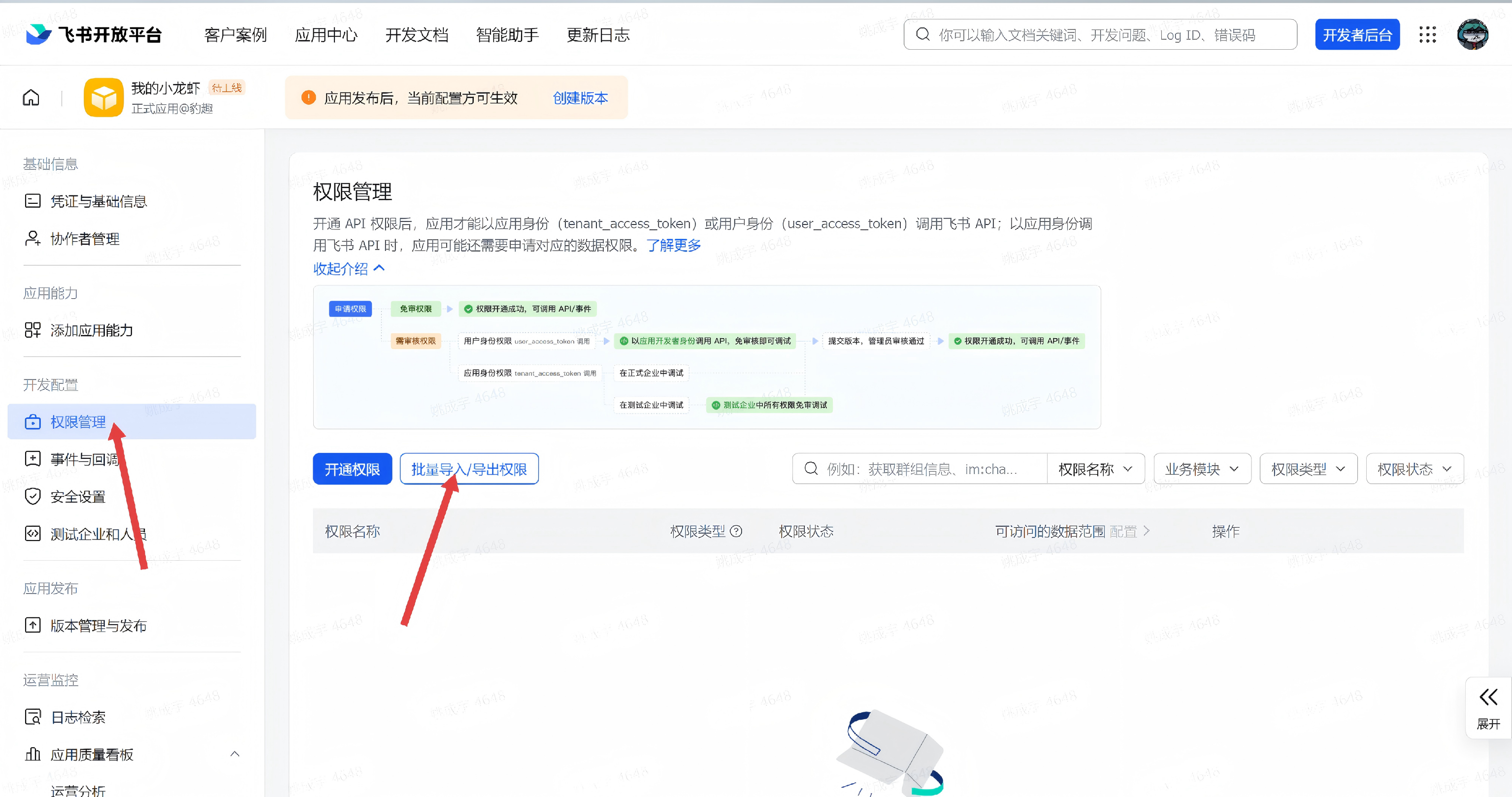The image size is (1512, 797).
Task: Open 安全设置 in sidebar
Action: tap(131, 496)
